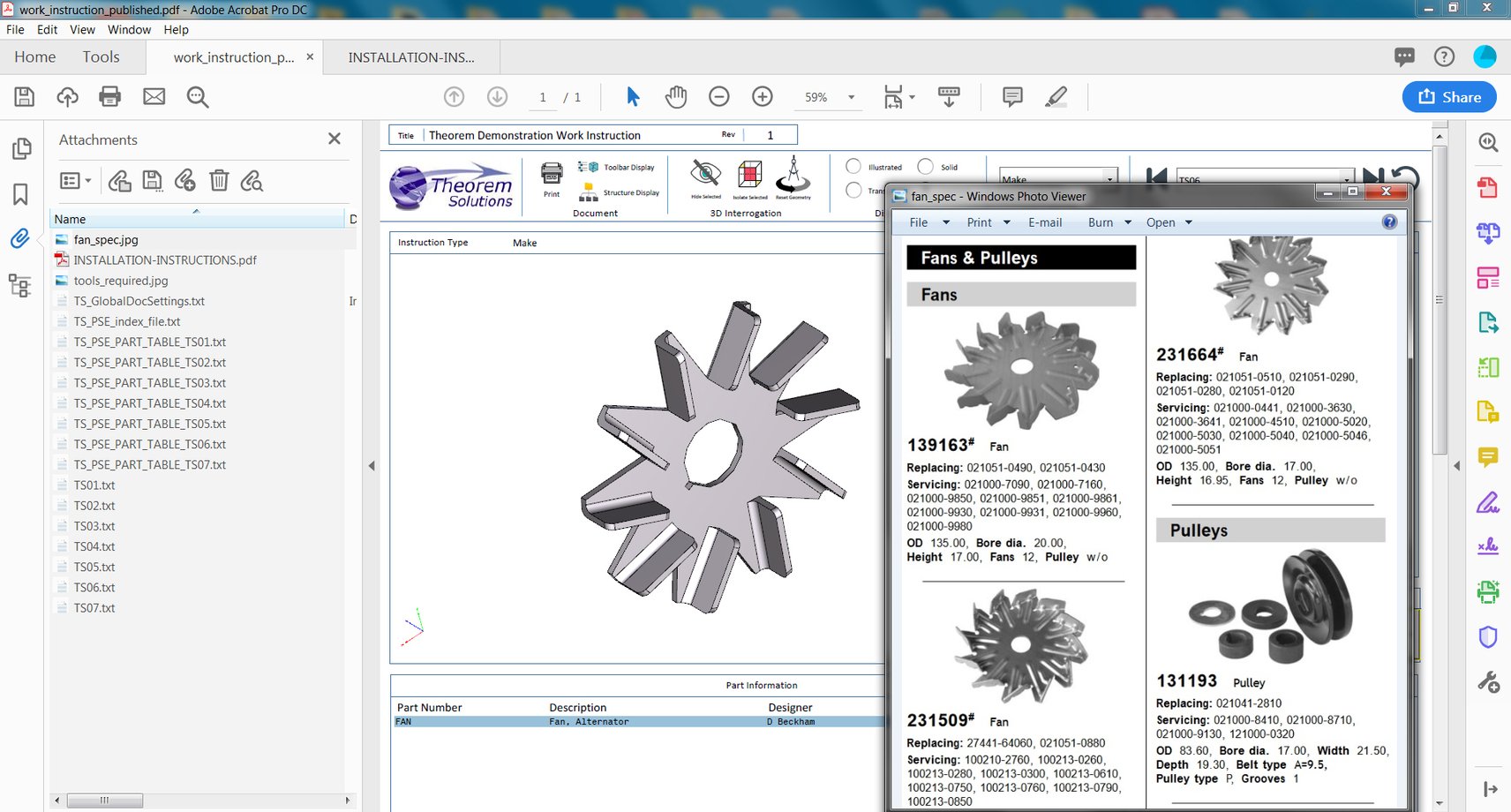1511x812 pixels.
Task: Select the Hand tool in the toolbar
Action: point(676,97)
